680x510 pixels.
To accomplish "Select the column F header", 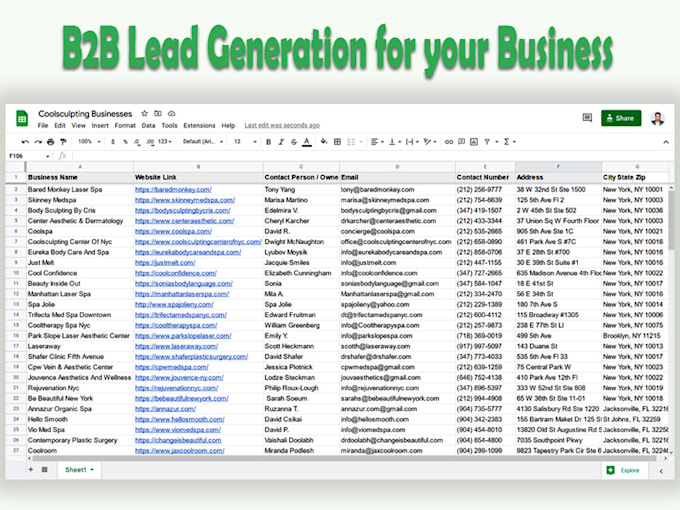I will click(x=558, y=167).
